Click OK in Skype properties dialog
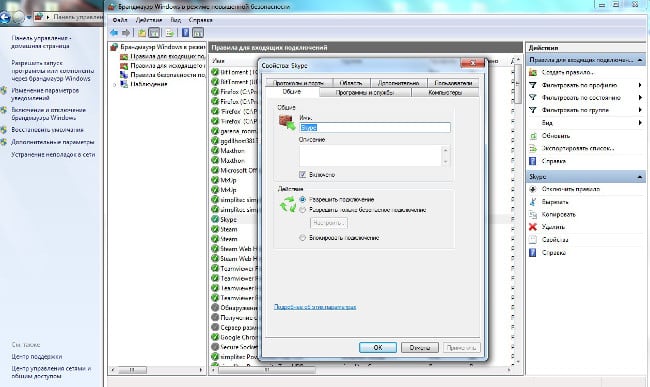The width and height of the screenshot is (650, 387). [378, 348]
